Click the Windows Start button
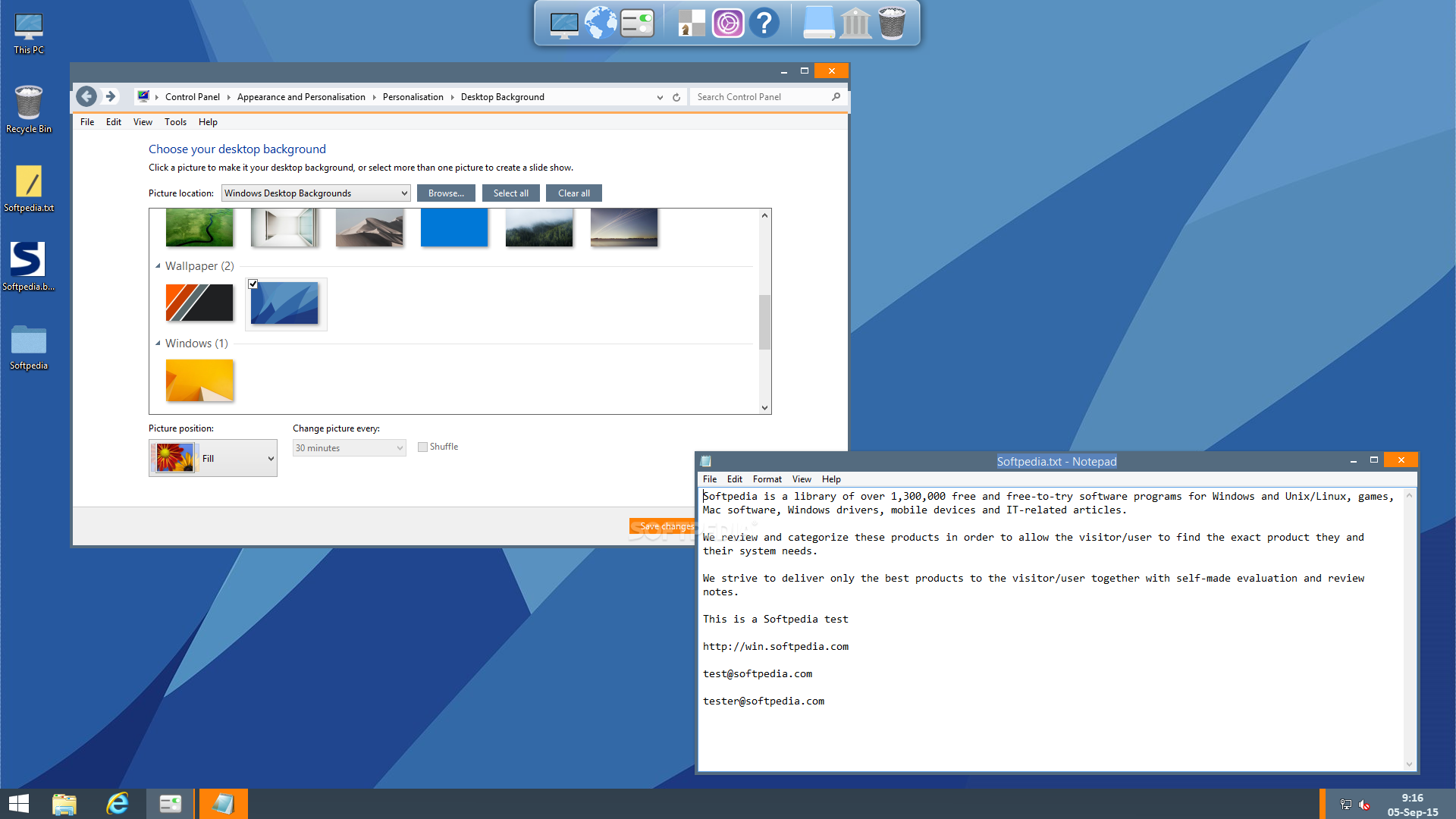Screen dimensions: 1456x819 tap(19, 804)
